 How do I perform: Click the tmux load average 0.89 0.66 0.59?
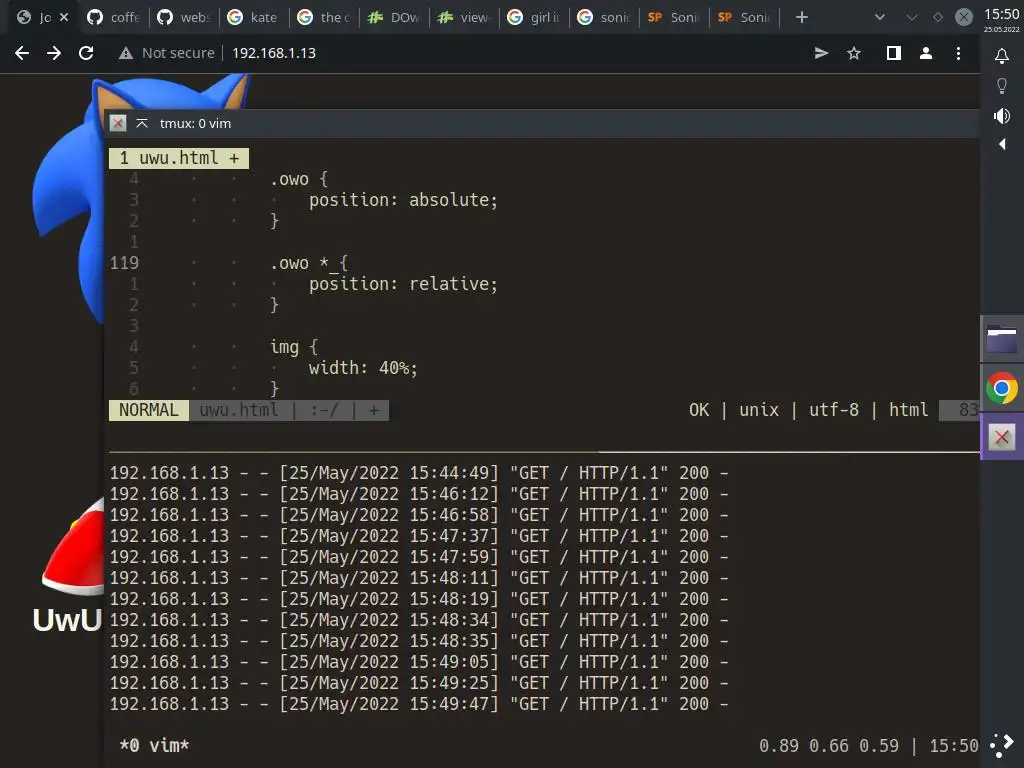tap(829, 746)
